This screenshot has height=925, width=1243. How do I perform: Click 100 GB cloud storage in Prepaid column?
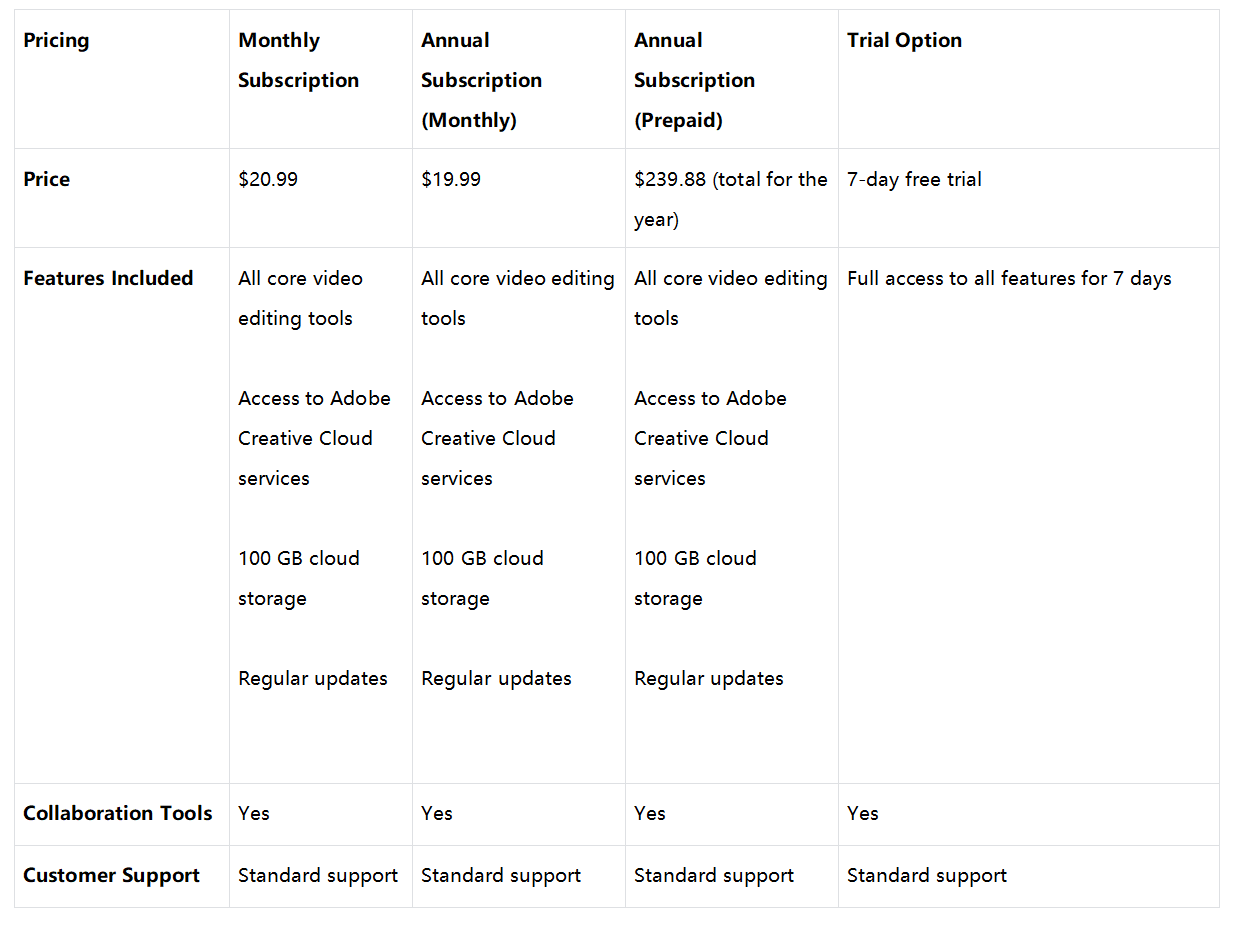695,578
